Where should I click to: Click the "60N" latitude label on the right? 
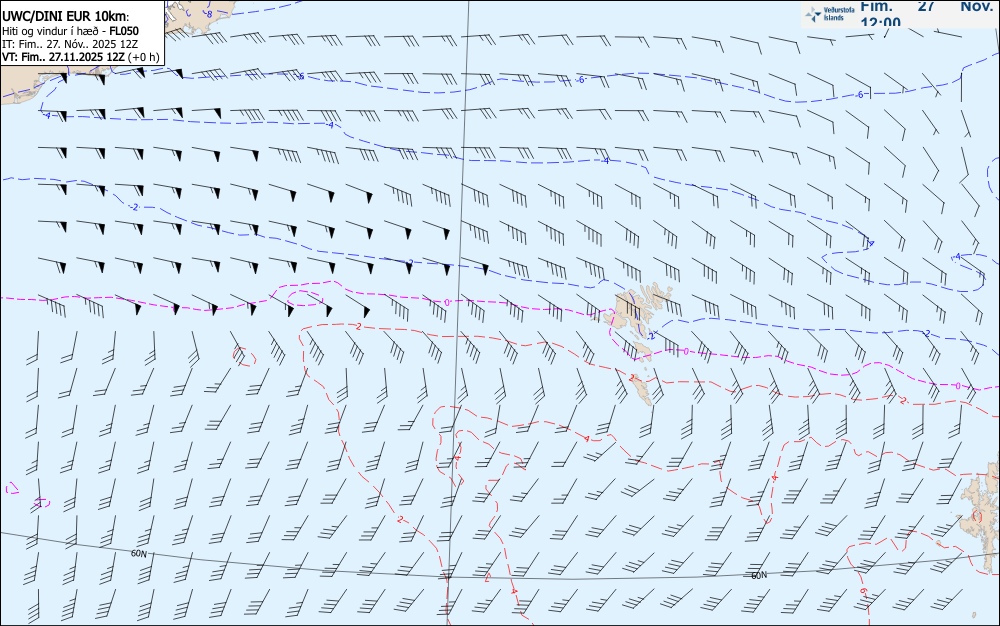759,576
